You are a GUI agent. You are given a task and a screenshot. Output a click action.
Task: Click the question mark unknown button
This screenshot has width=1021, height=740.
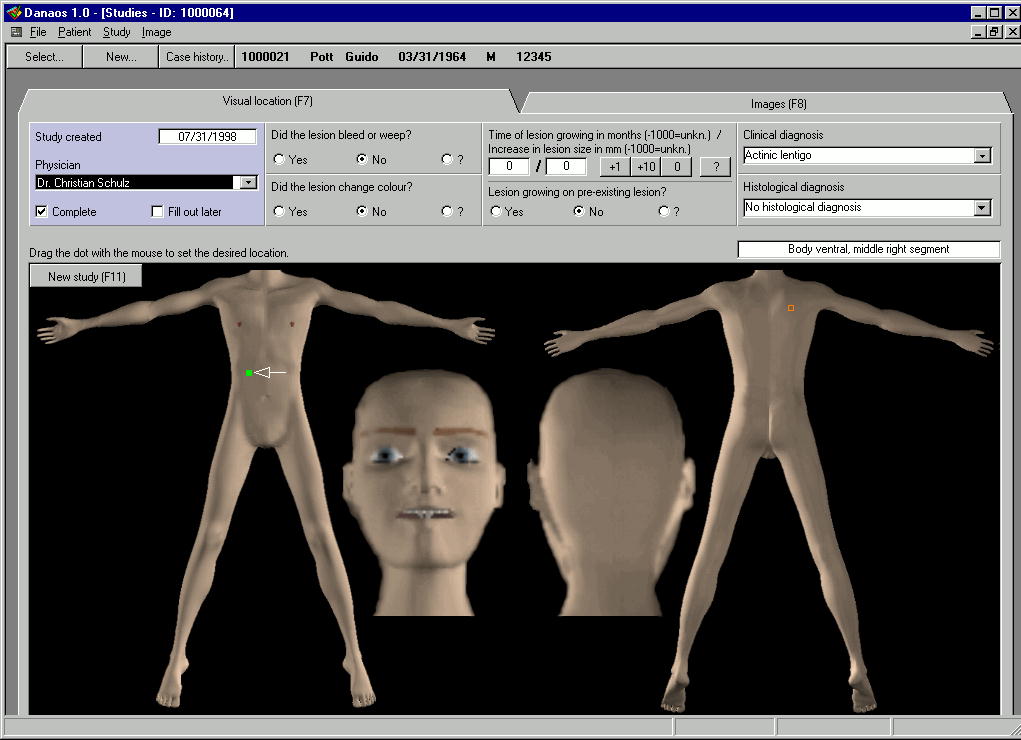715,167
